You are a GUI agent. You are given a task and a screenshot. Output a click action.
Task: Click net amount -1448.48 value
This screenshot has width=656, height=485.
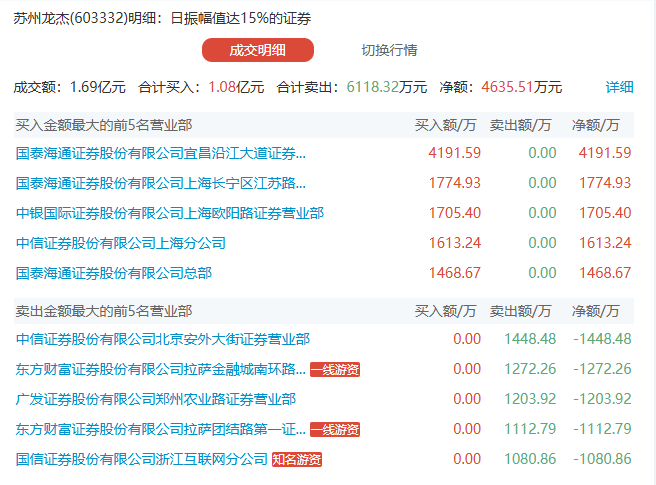coord(602,339)
